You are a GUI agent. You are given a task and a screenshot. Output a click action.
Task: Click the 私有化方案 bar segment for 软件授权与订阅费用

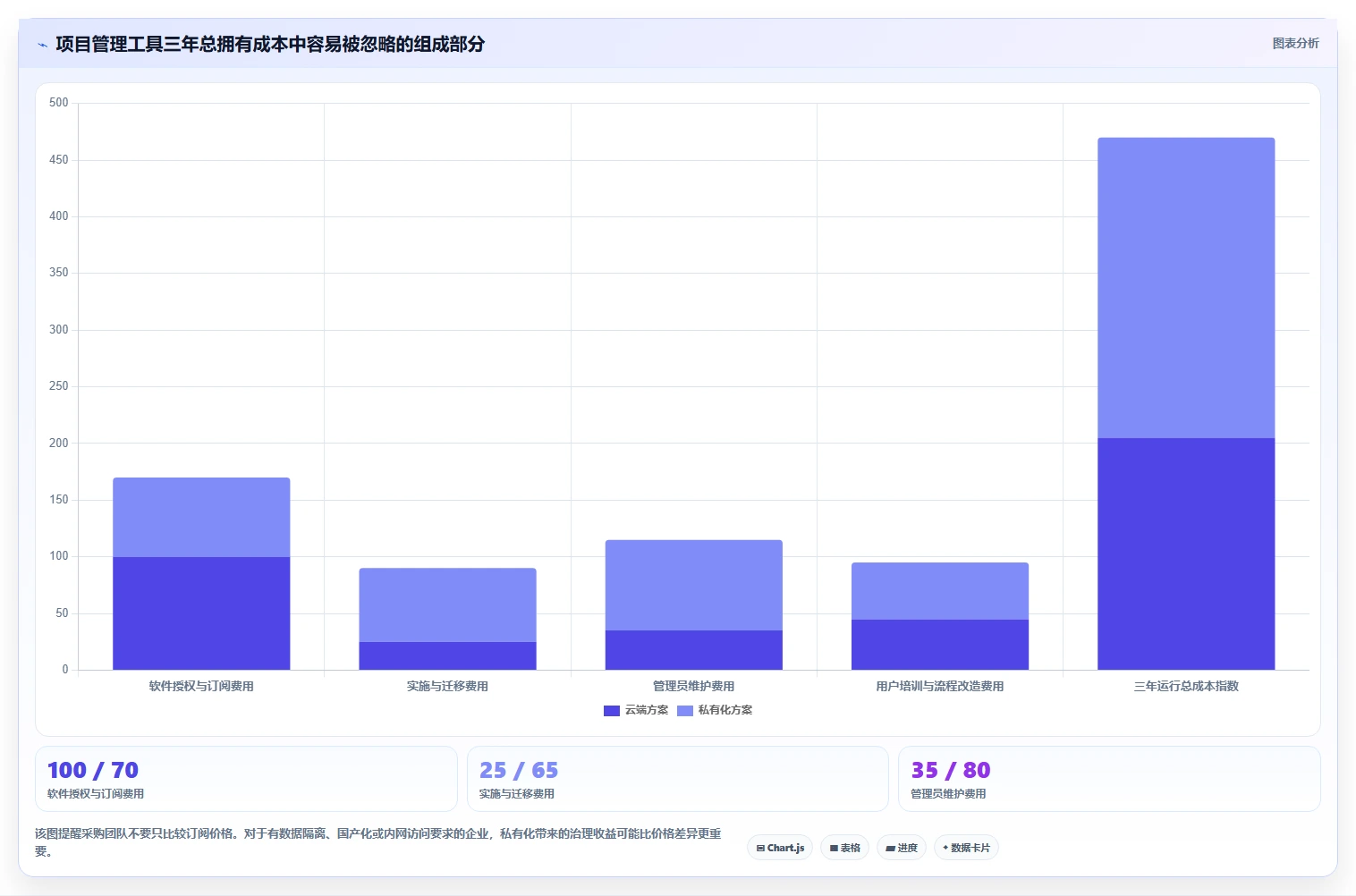pyautogui.click(x=201, y=518)
